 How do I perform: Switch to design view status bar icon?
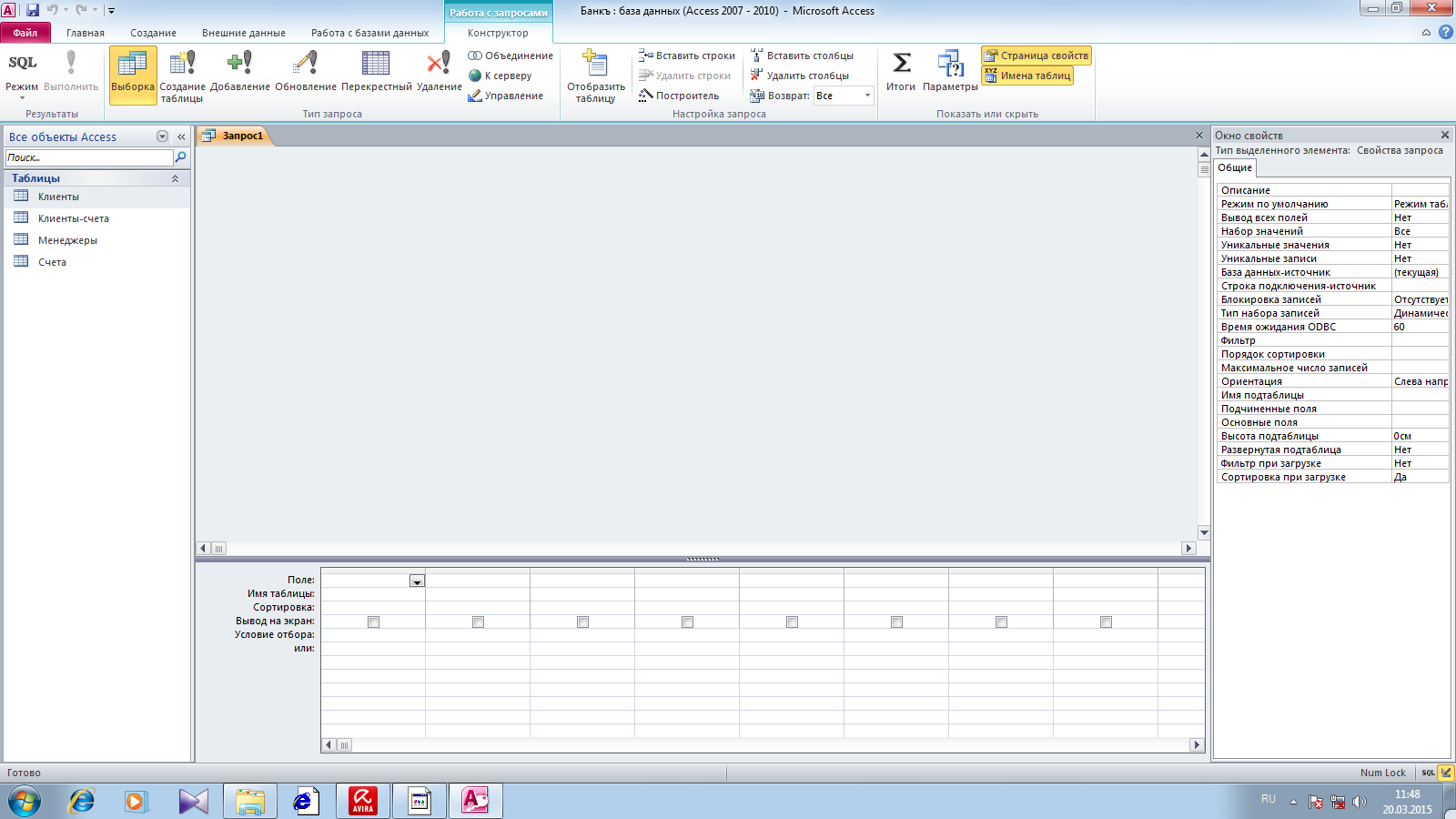coord(1446,773)
